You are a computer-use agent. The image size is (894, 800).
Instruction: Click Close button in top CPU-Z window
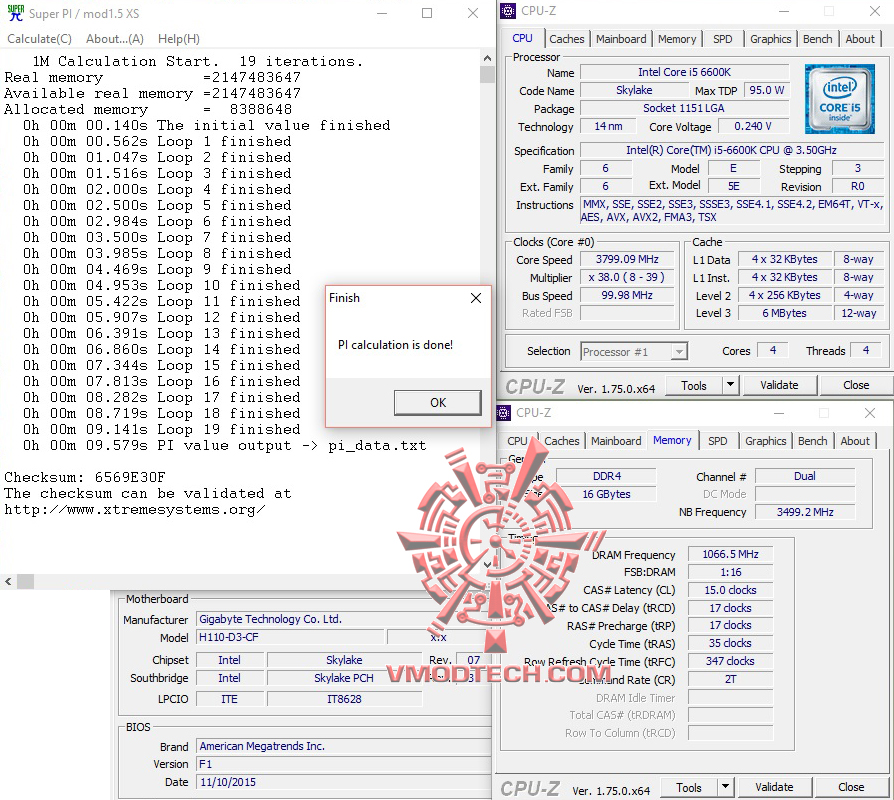tap(856, 385)
